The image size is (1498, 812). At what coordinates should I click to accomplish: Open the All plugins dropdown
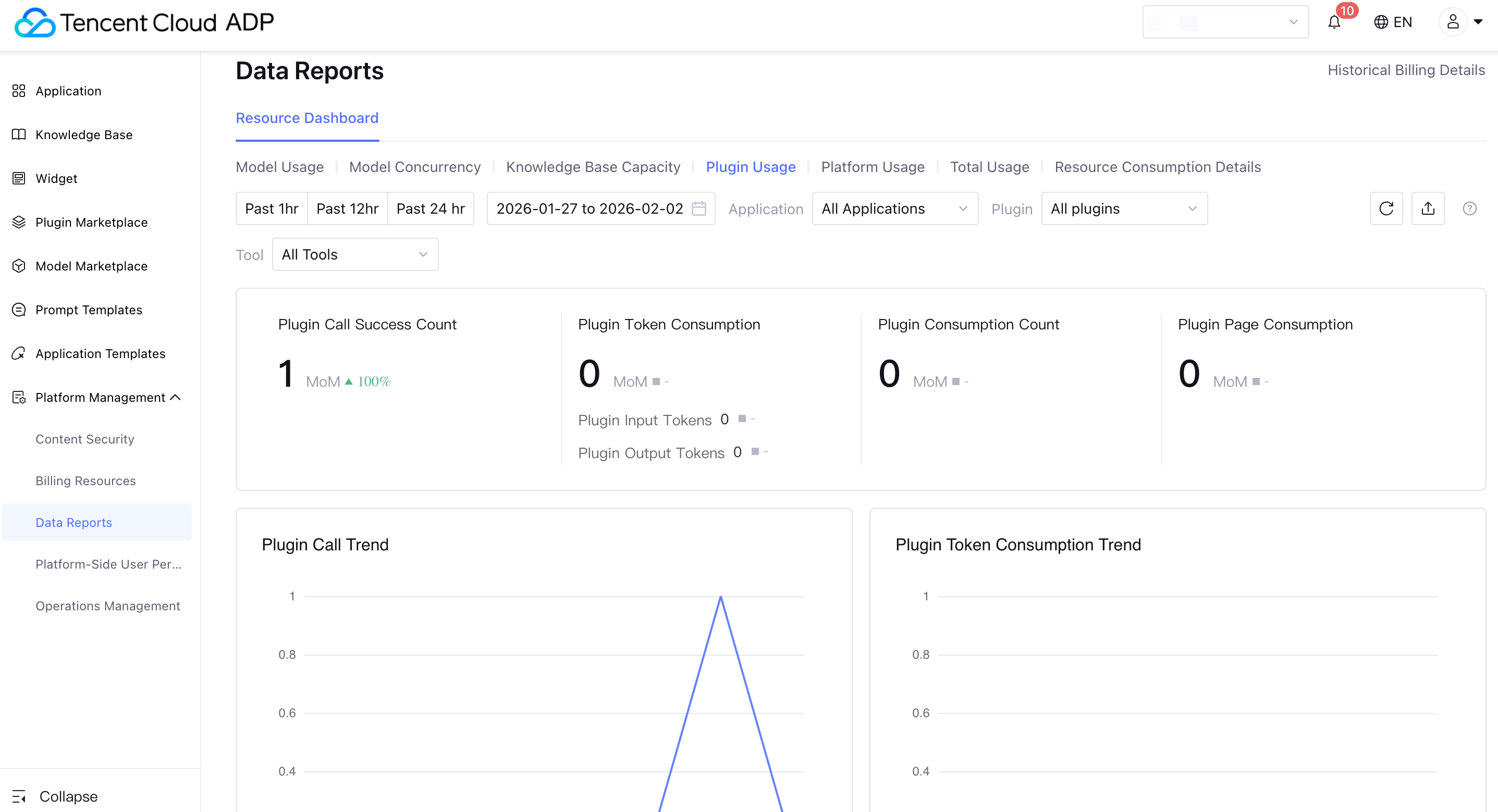point(1124,208)
